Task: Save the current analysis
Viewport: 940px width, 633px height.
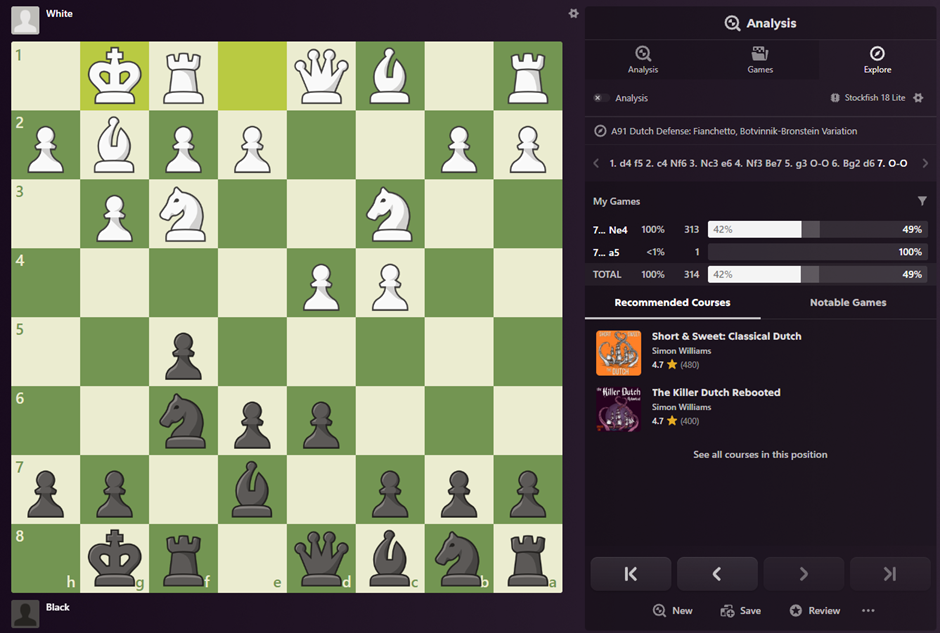Action: (741, 610)
